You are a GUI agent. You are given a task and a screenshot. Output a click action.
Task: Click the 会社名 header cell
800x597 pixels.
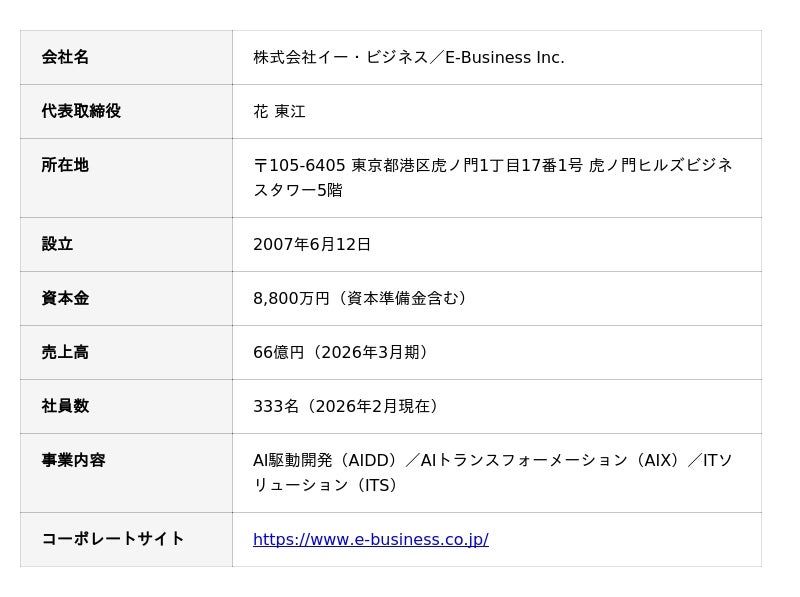pos(126,57)
